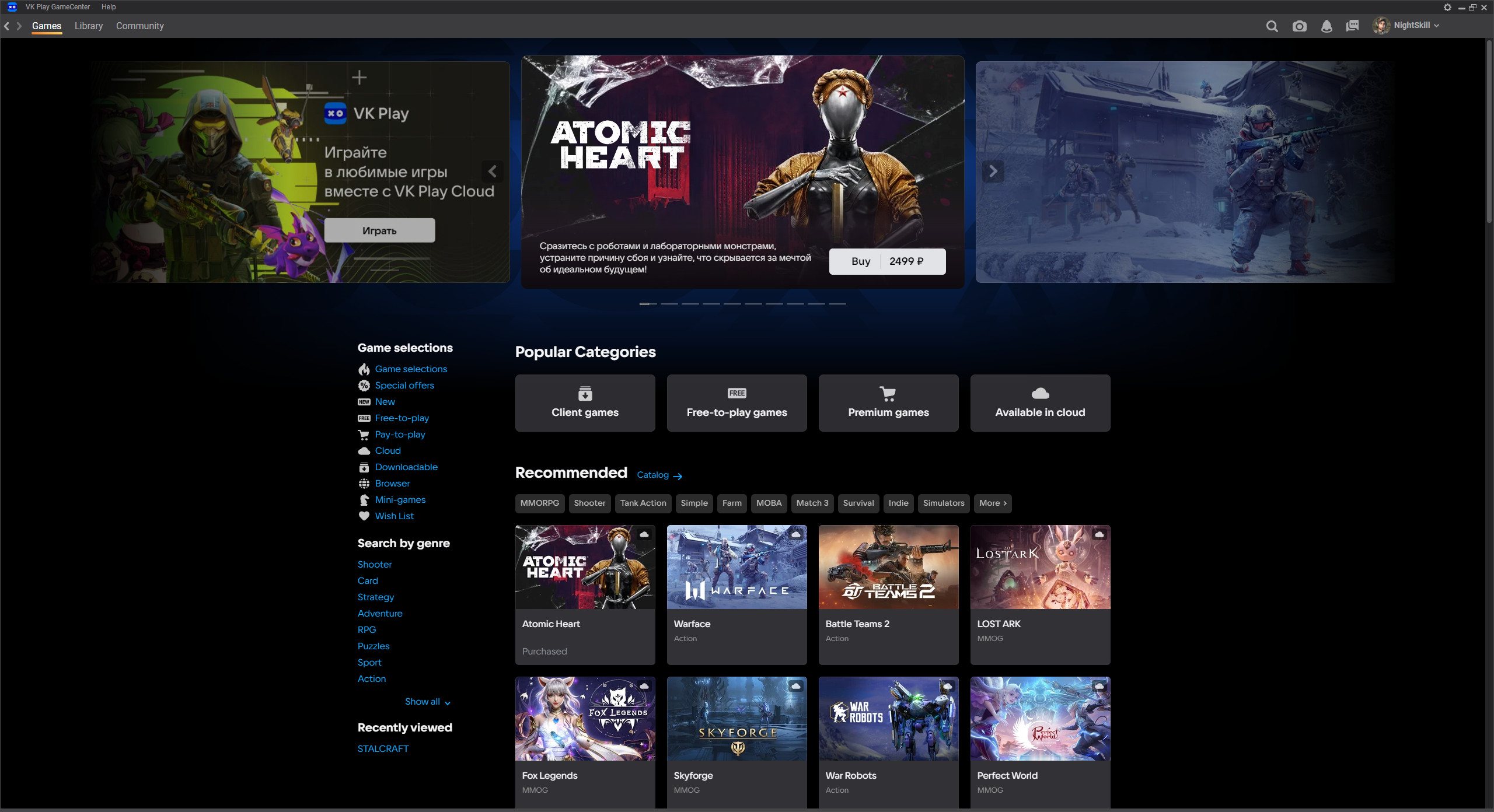Click the cloud badge on the Skyforge card
The image size is (1494, 812).
click(x=796, y=686)
